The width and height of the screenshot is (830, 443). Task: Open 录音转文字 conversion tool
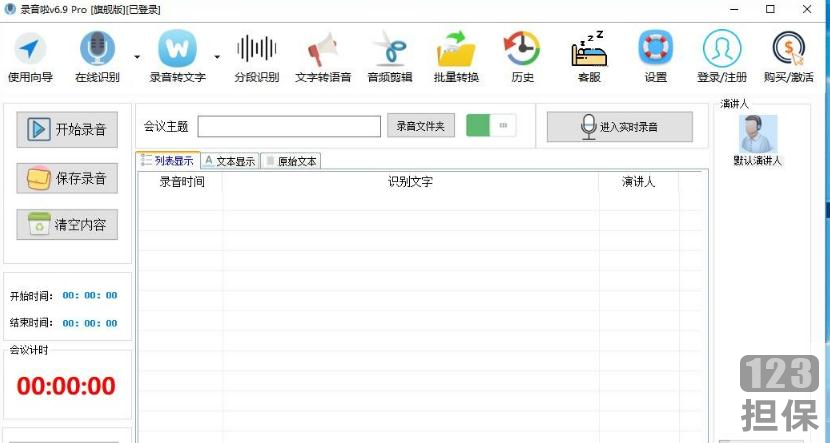[177, 57]
